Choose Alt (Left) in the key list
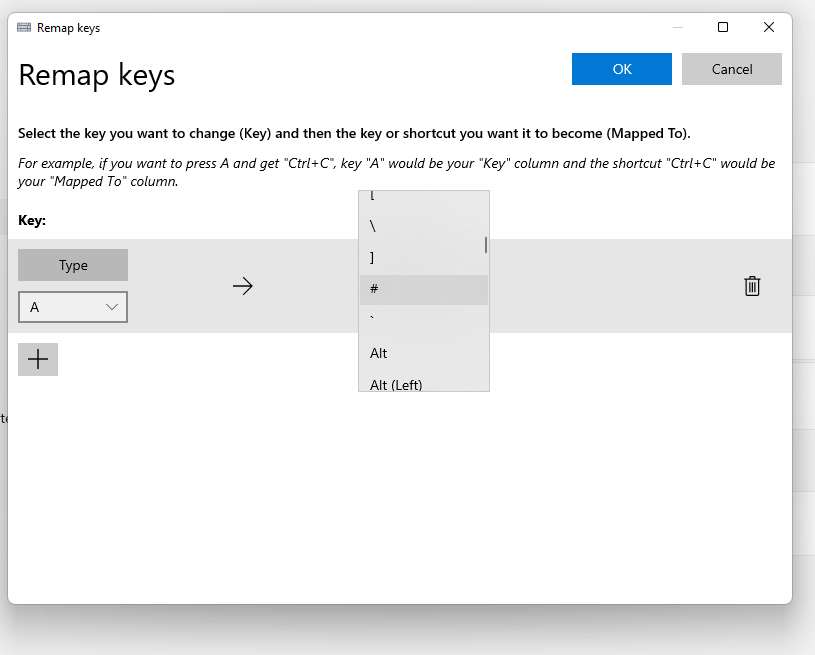 424,384
